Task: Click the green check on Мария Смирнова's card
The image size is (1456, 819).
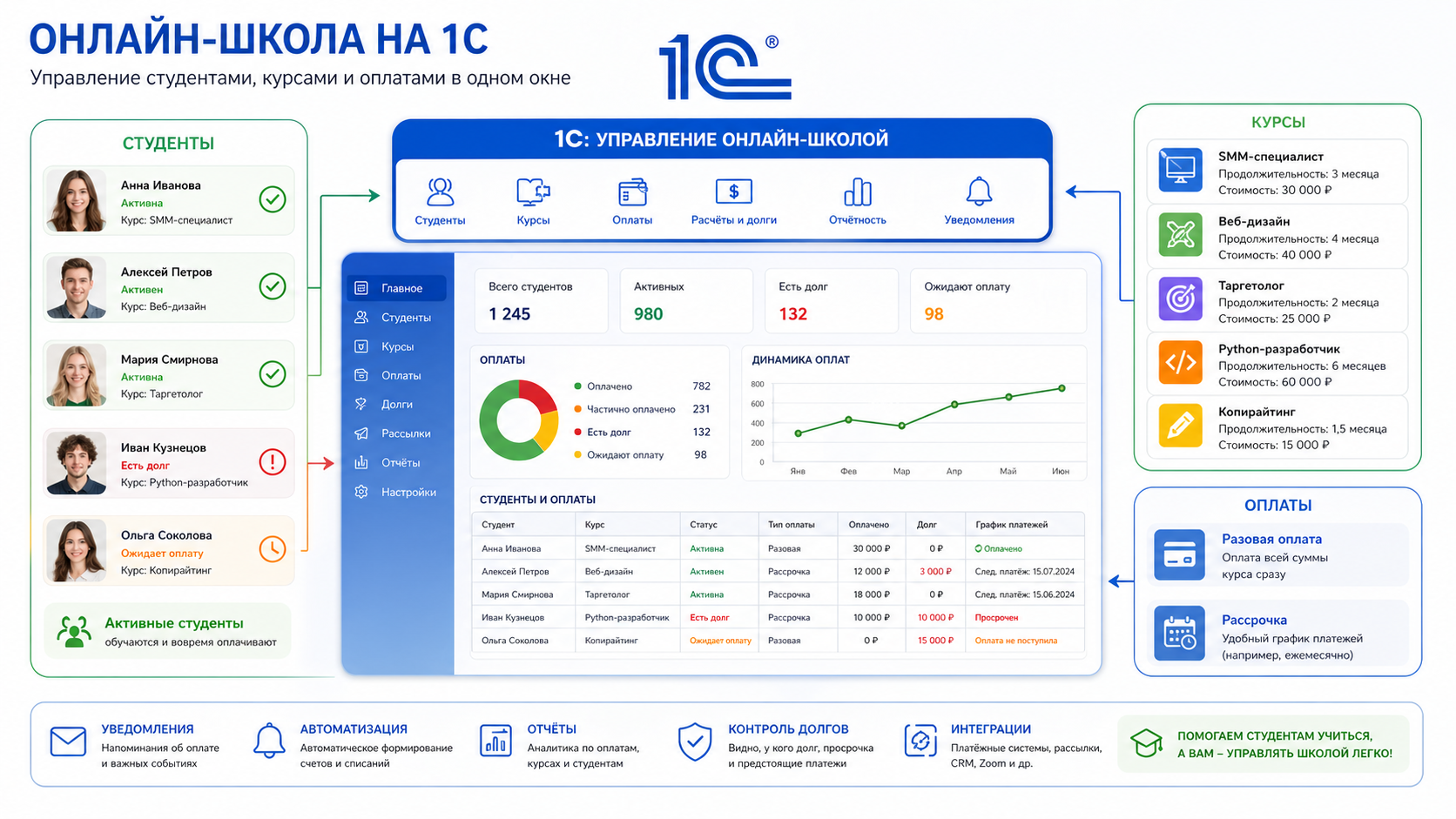Action: tap(273, 374)
